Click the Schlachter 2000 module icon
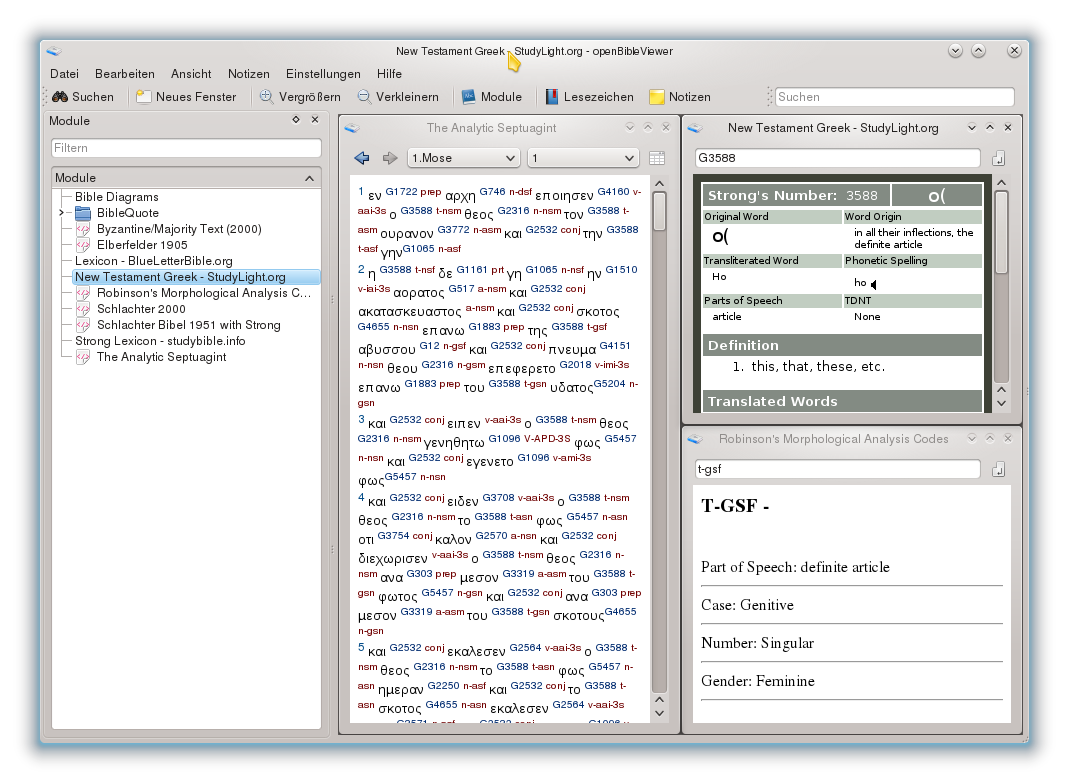Screen dimensions: 1069x783 tap(83, 309)
